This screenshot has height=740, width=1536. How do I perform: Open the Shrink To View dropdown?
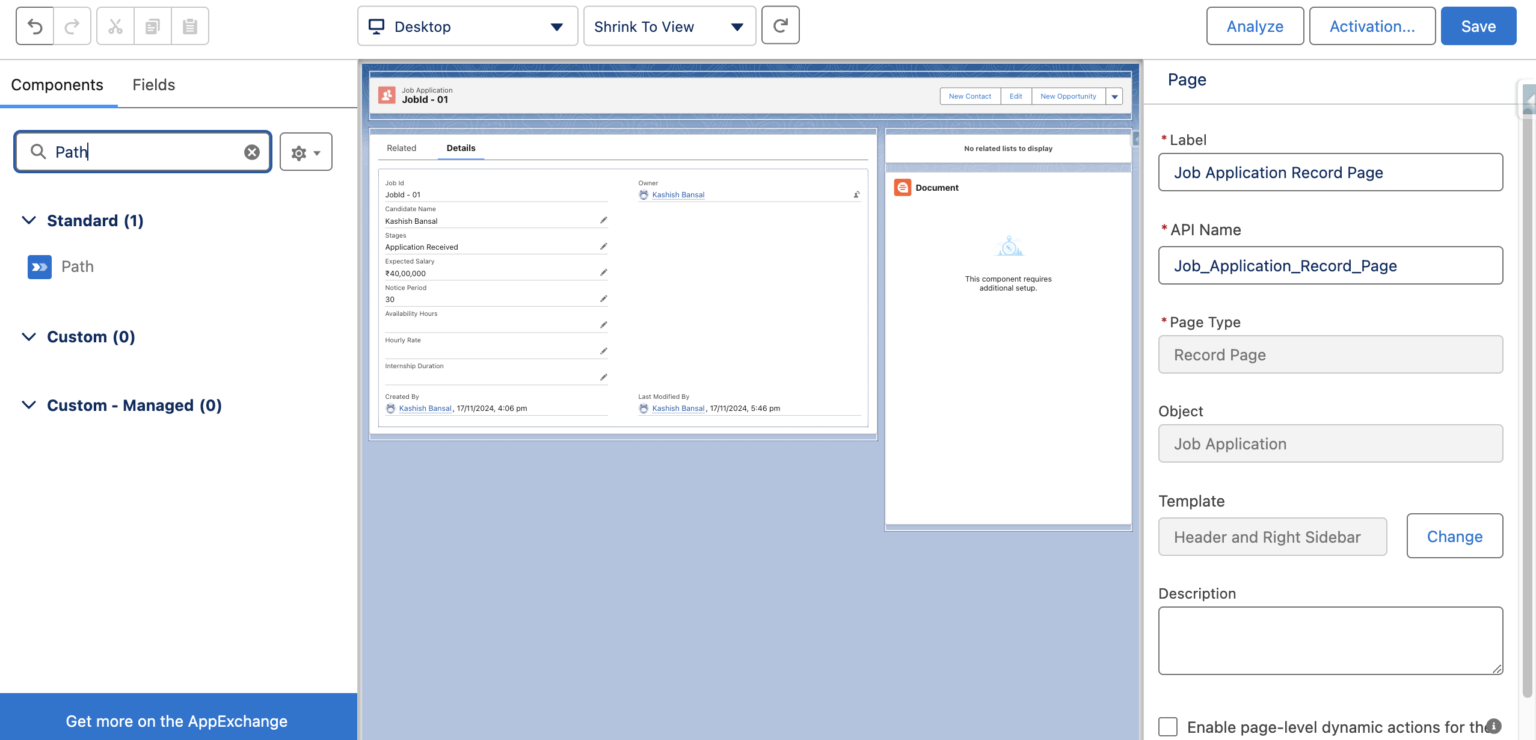669,26
